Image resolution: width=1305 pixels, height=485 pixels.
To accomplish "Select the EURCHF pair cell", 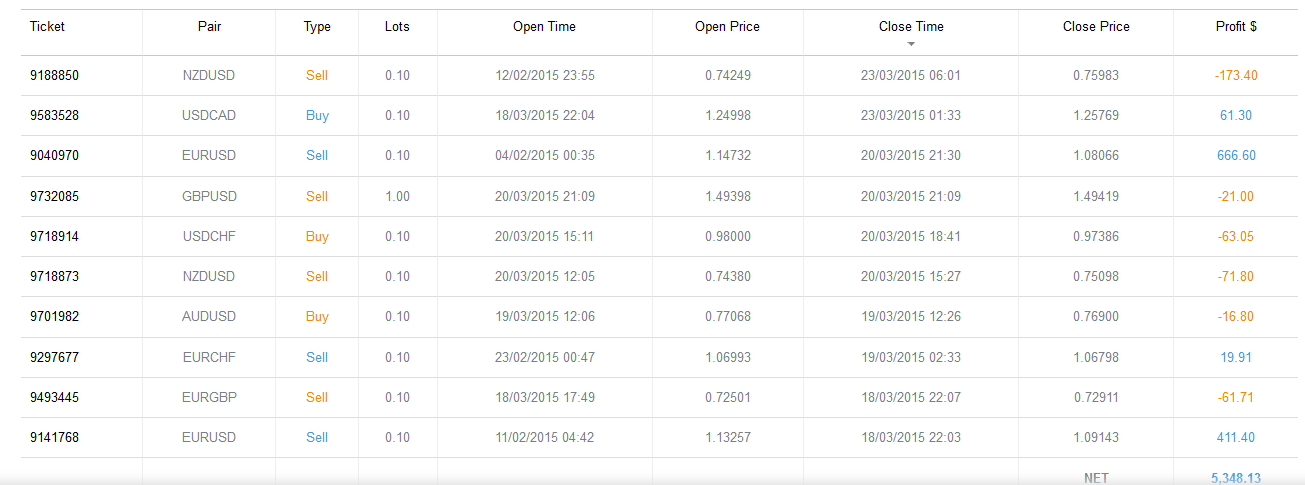I will 209,357.
